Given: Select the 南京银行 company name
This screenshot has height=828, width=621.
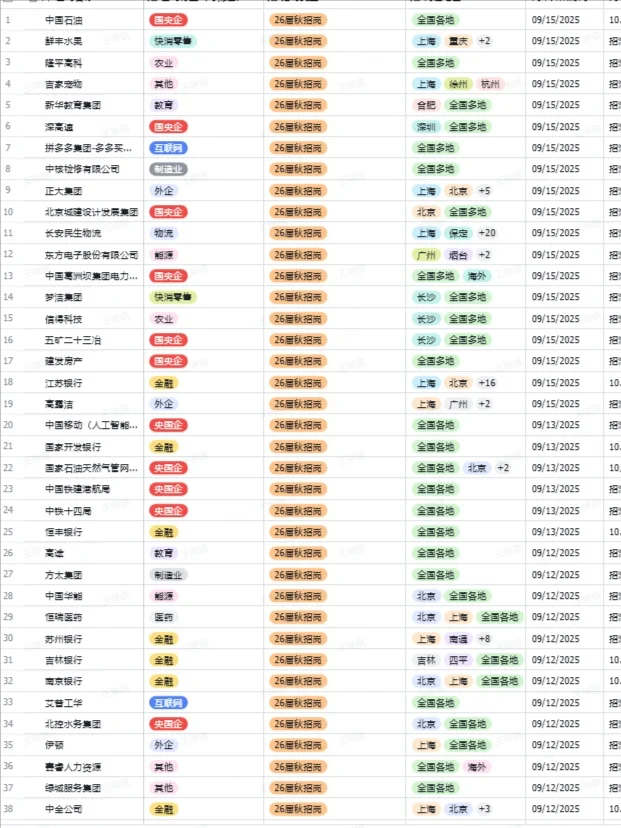Looking at the screenshot, I should [63, 681].
